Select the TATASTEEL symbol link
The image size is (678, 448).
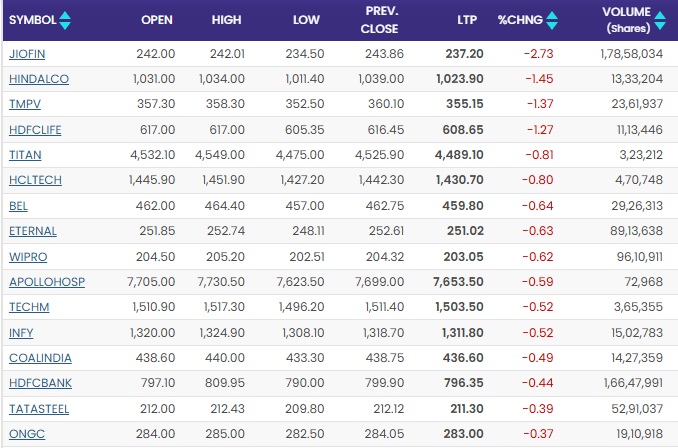click(x=37, y=409)
